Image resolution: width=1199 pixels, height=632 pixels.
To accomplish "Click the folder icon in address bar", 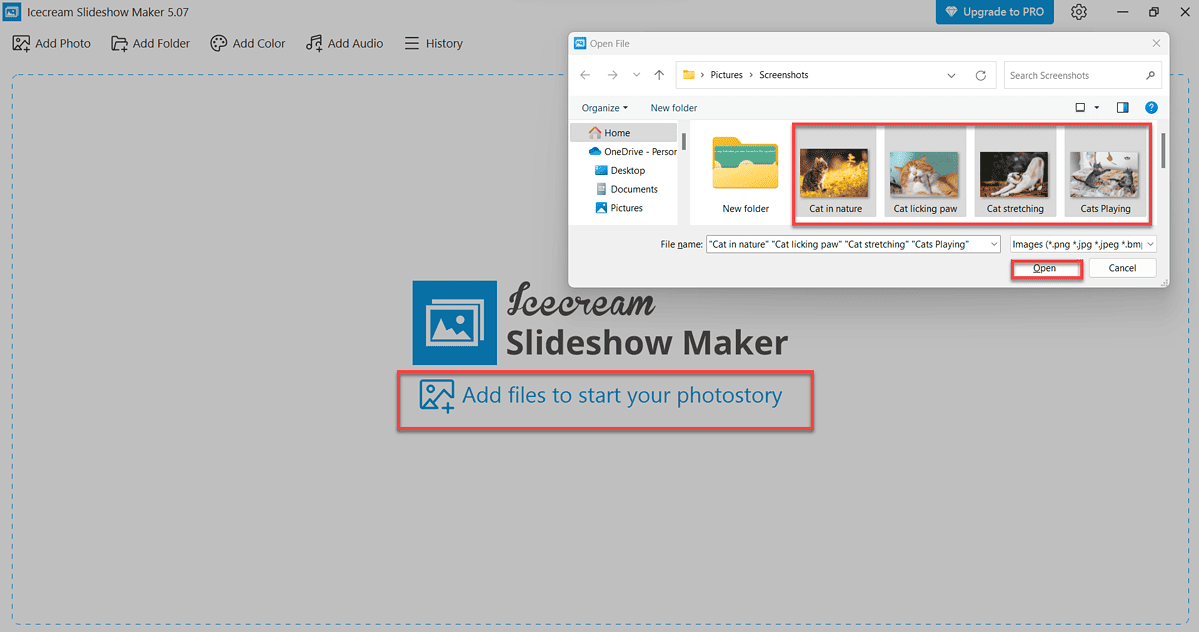I will tap(689, 75).
